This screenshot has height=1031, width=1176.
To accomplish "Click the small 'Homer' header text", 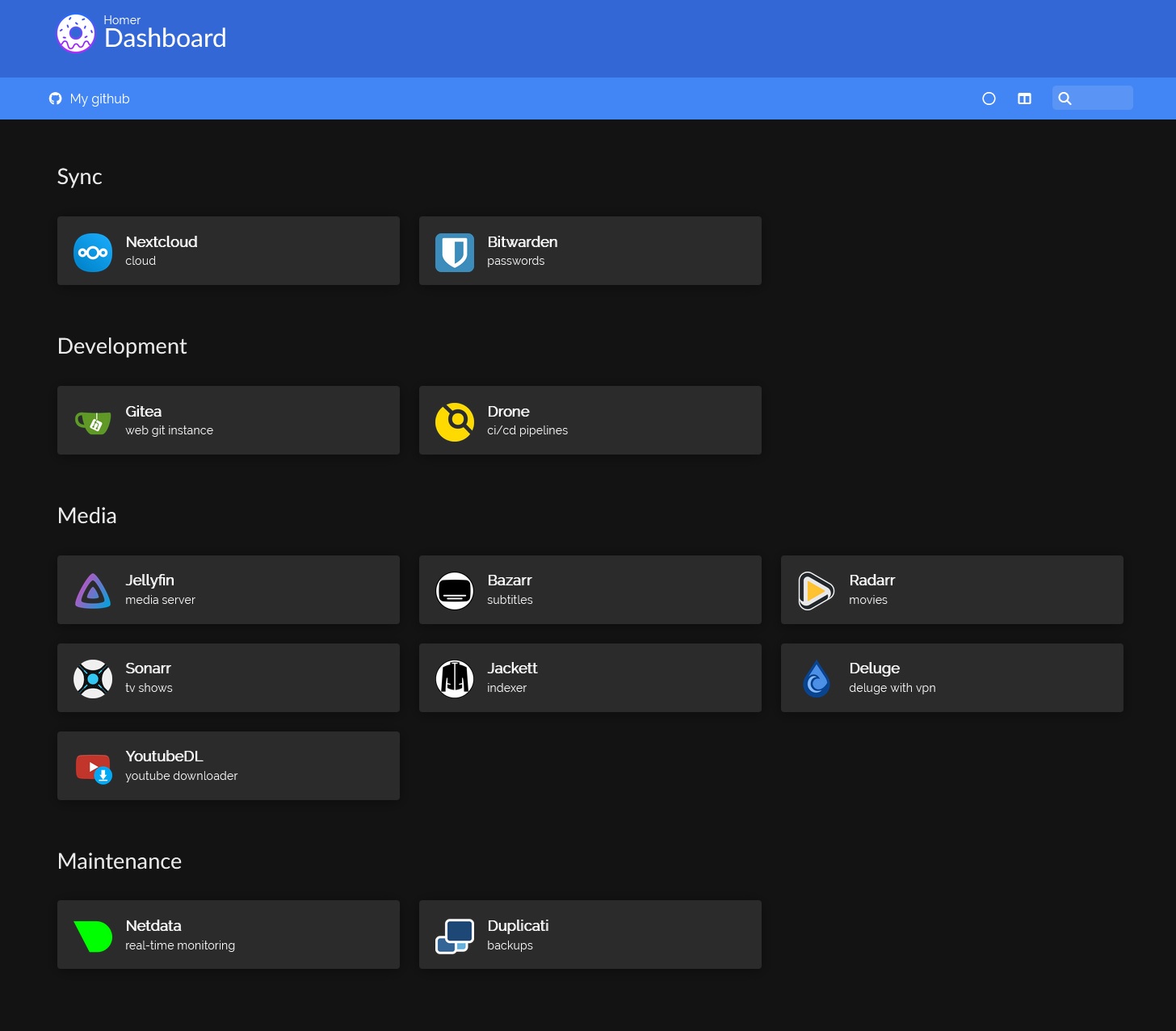I will coord(122,19).
